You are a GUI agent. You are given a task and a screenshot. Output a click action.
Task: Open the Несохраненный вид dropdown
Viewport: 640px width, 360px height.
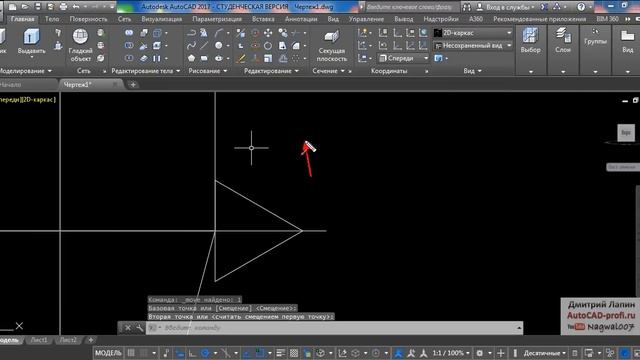[x=473, y=45]
